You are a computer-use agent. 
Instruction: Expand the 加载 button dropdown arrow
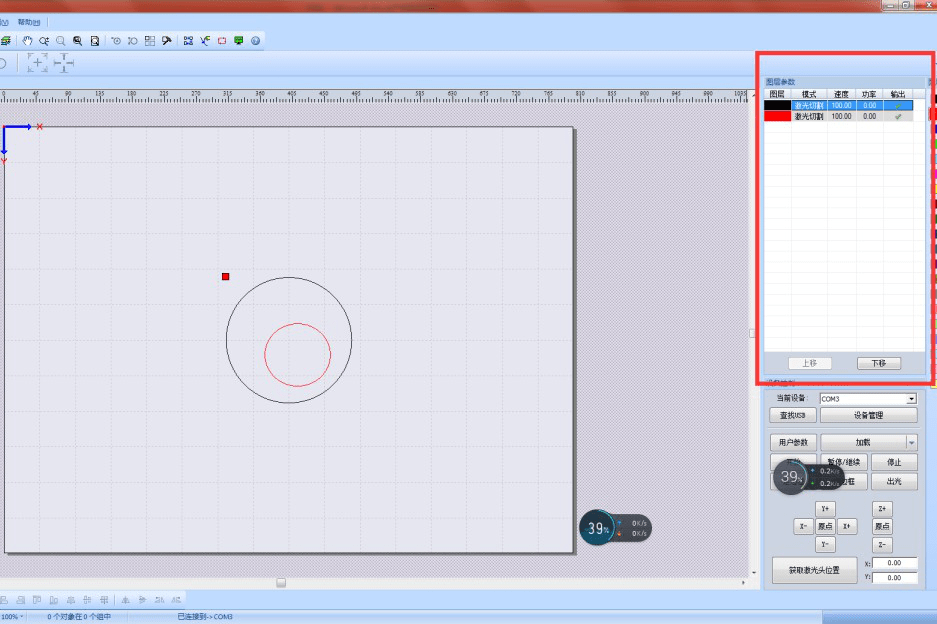click(x=911, y=442)
